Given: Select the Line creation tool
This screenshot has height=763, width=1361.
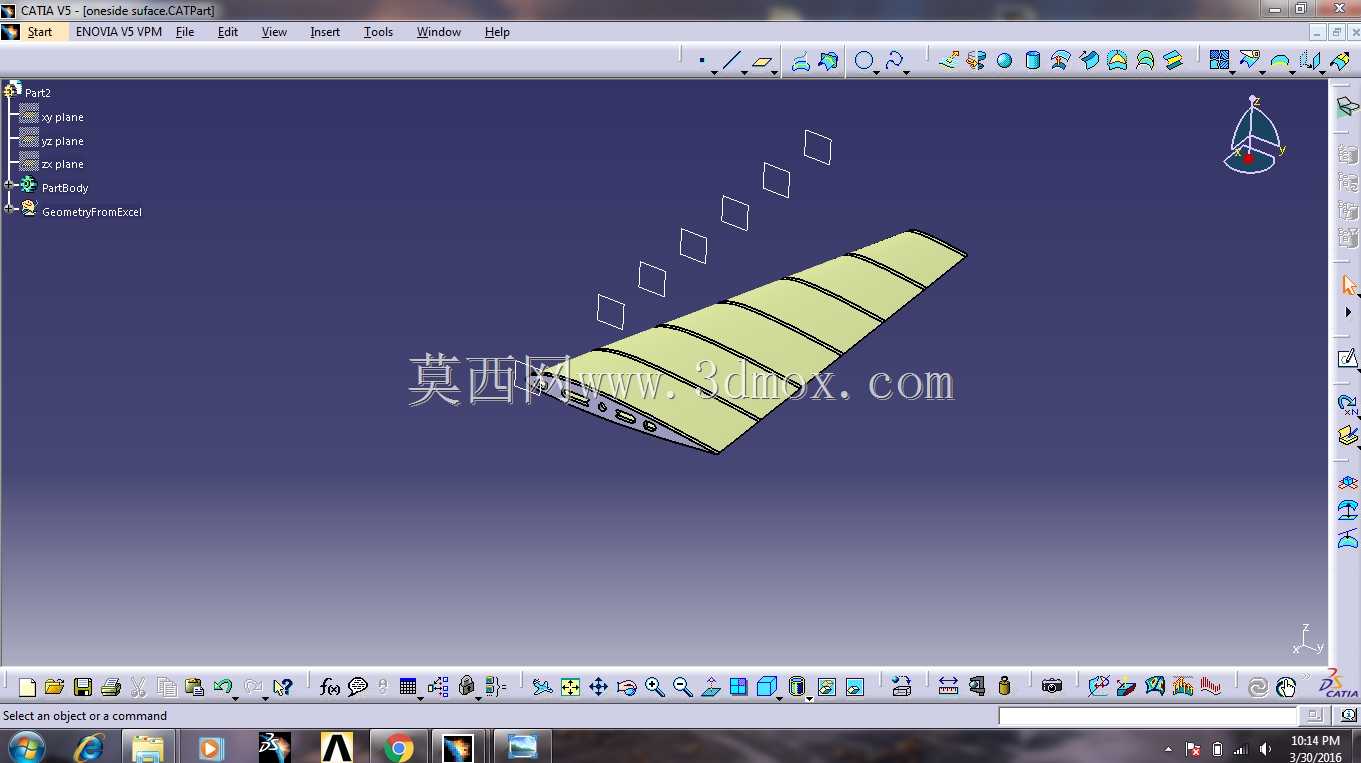Looking at the screenshot, I should (x=732, y=61).
